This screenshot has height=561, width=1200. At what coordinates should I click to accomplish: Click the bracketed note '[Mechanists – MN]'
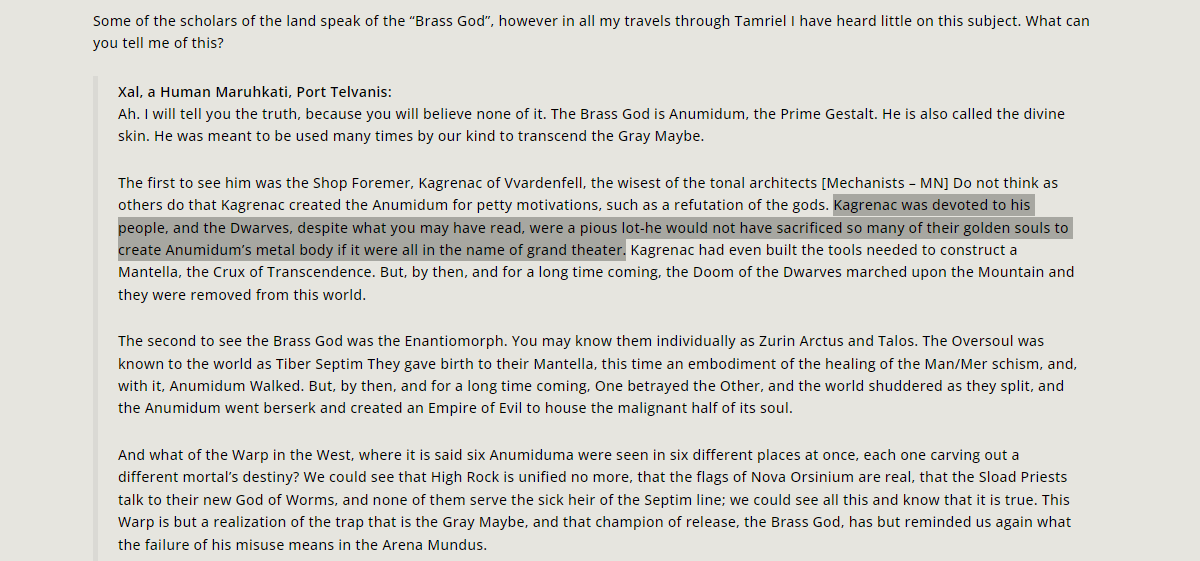pyautogui.click(x=884, y=182)
